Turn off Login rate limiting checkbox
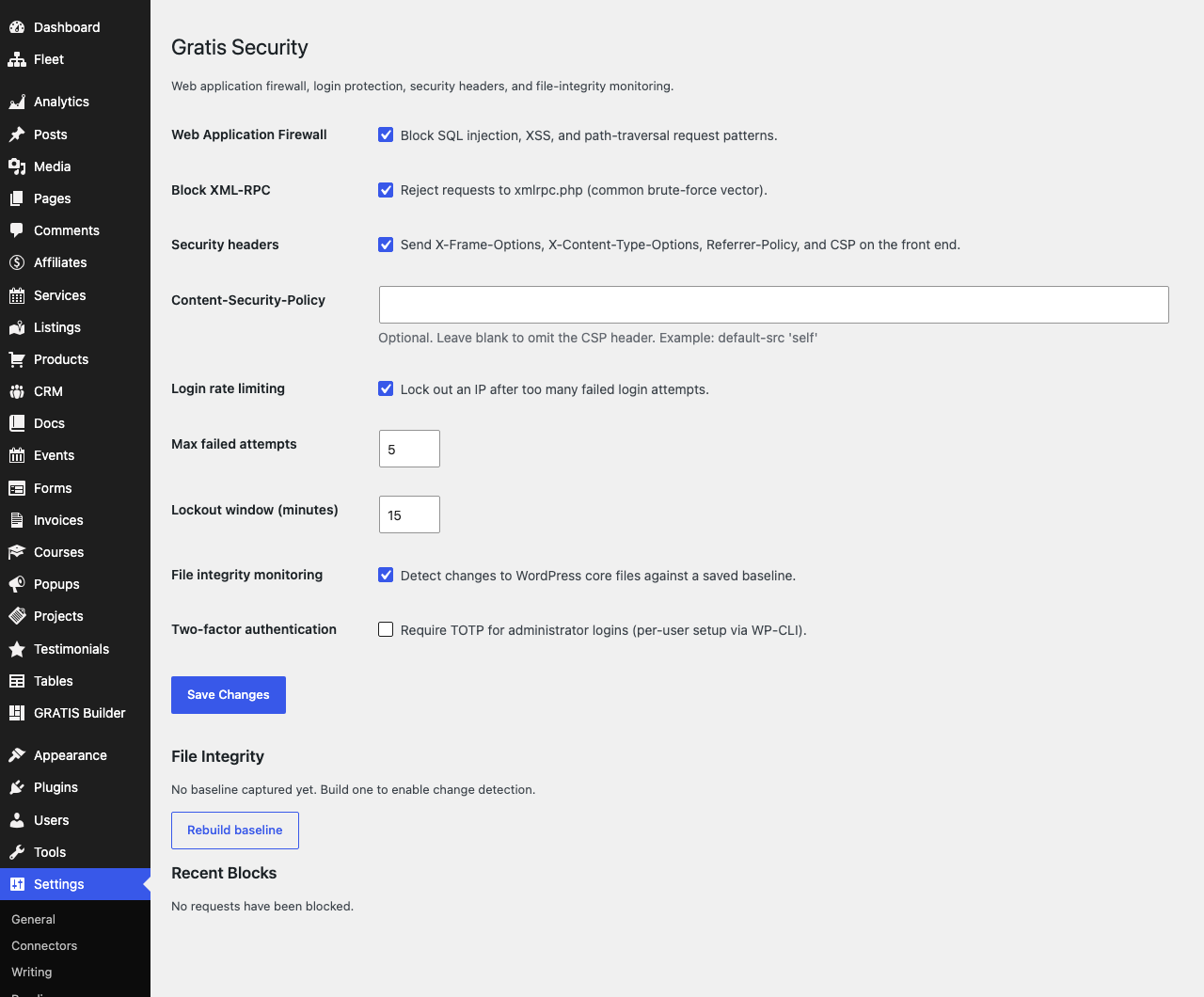This screenshot has width=1204, height=997. pos(386,388)
